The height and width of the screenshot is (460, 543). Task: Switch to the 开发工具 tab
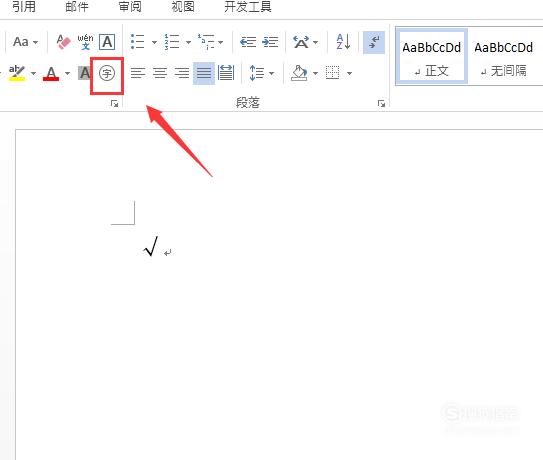pos(248,7)
